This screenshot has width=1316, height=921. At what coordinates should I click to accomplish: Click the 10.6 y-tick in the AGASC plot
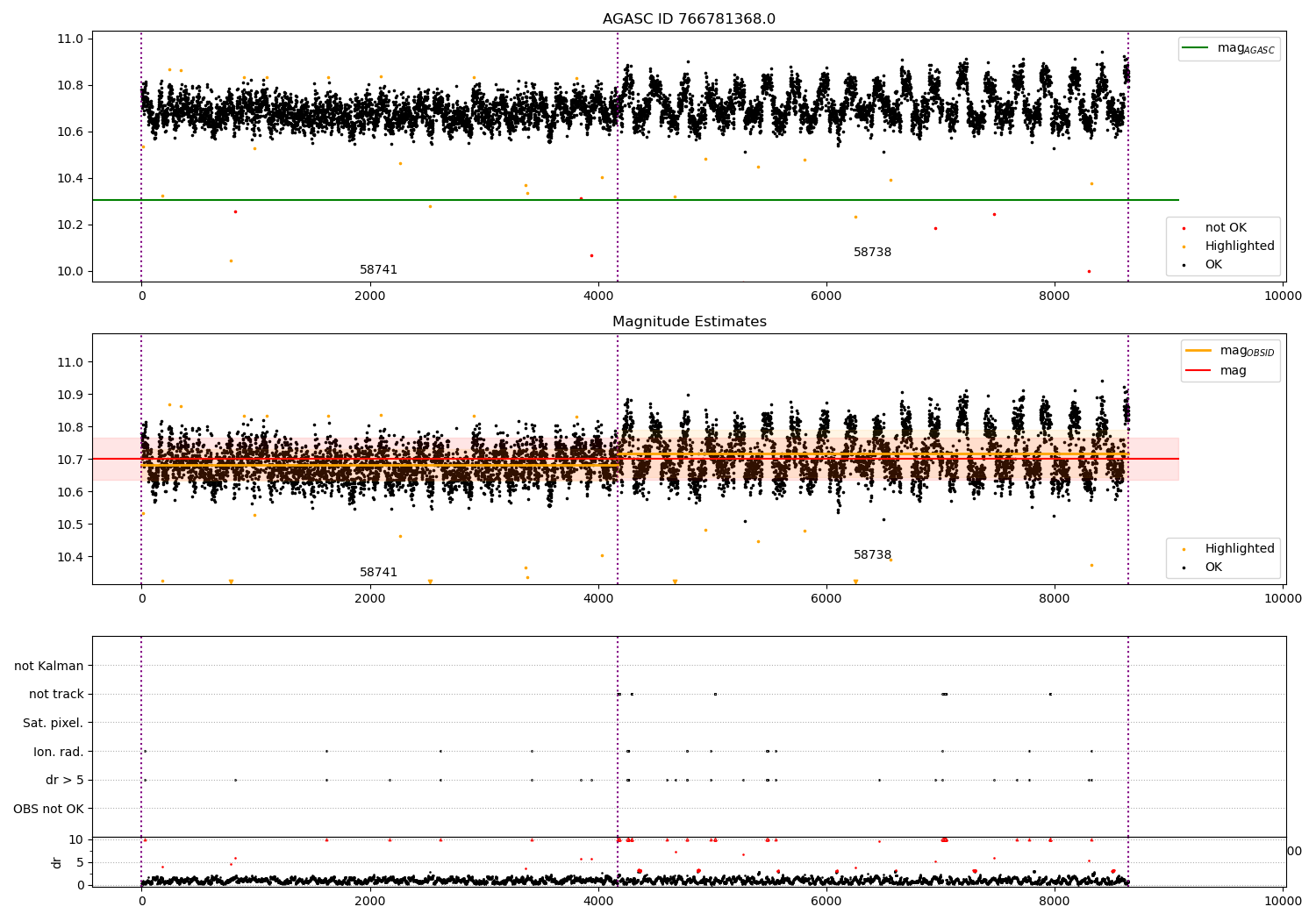coord(70,132)
